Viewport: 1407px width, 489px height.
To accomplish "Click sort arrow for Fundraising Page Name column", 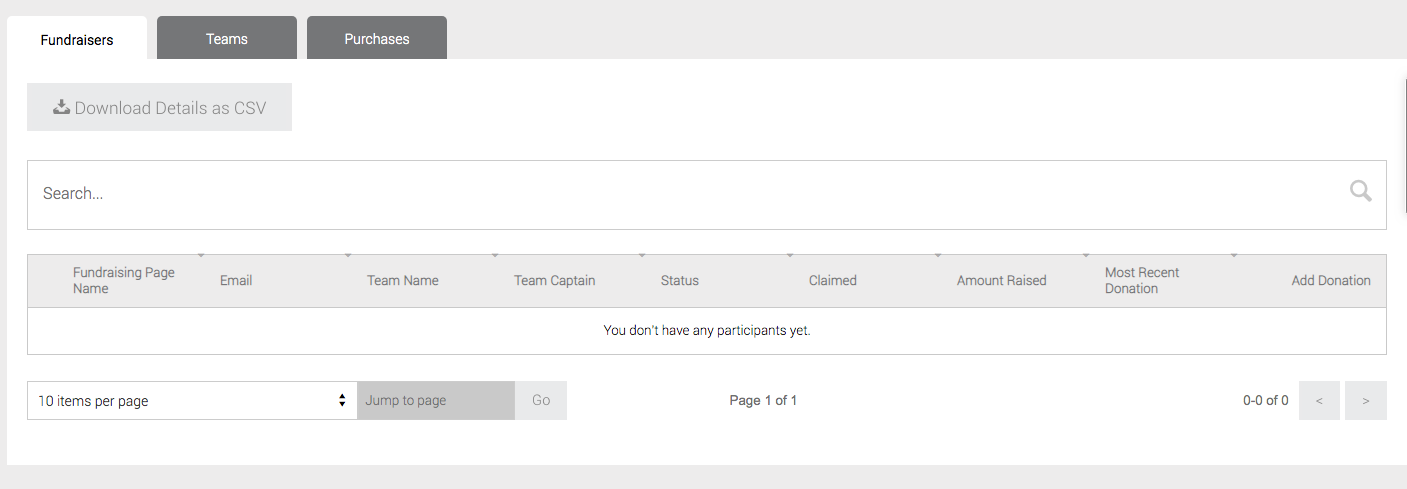I will [201, 256].
